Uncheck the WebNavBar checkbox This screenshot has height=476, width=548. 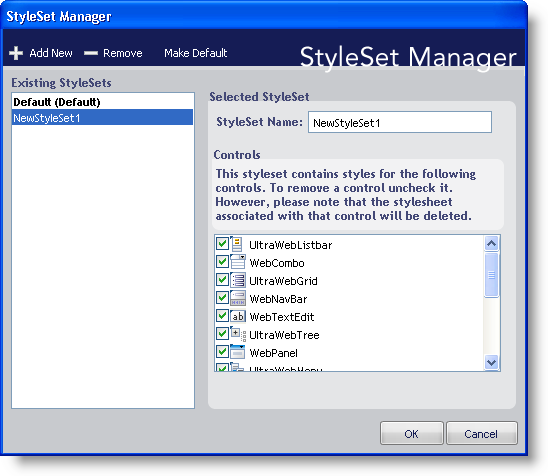pyautogui.click(x=222, y=298)
